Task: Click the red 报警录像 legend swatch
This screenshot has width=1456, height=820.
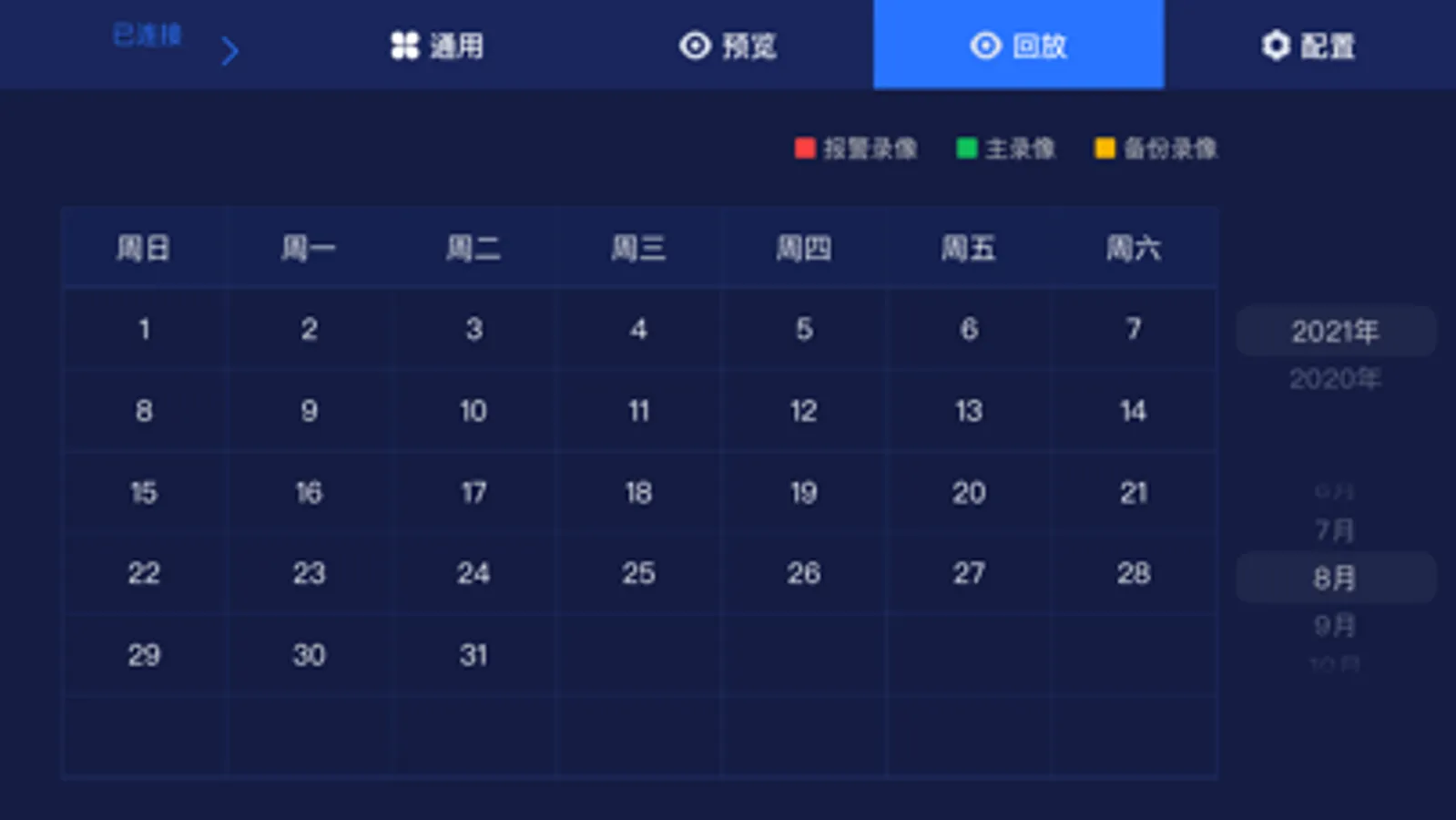Action: coord(804,148)
